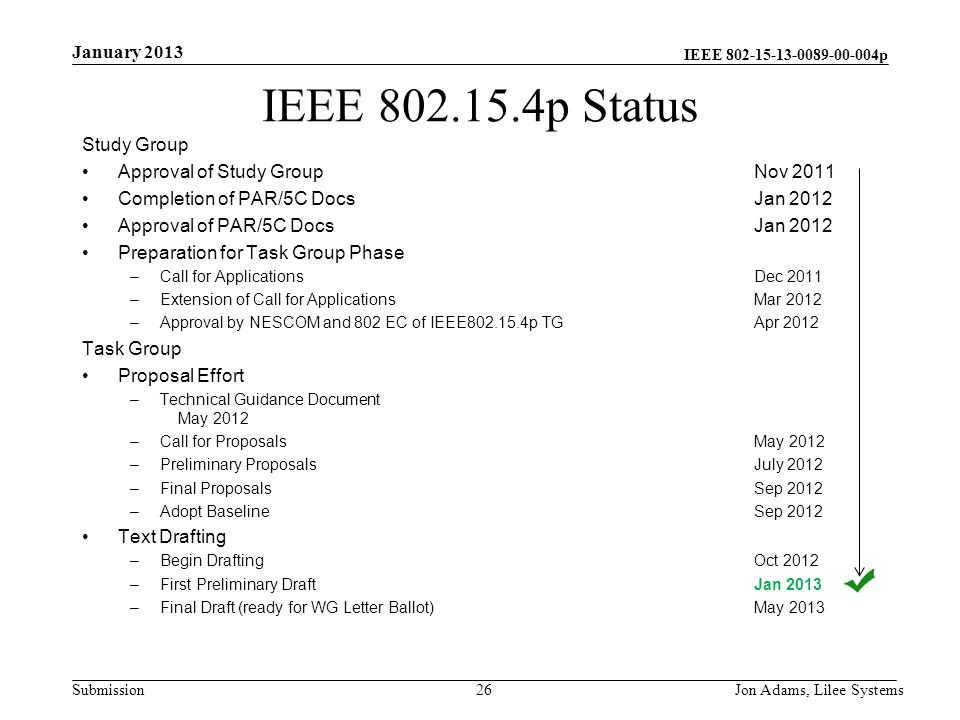Select author Jon Adams, Lilee Systems
This screenshot has width=960, height=720.
[819, 690]
